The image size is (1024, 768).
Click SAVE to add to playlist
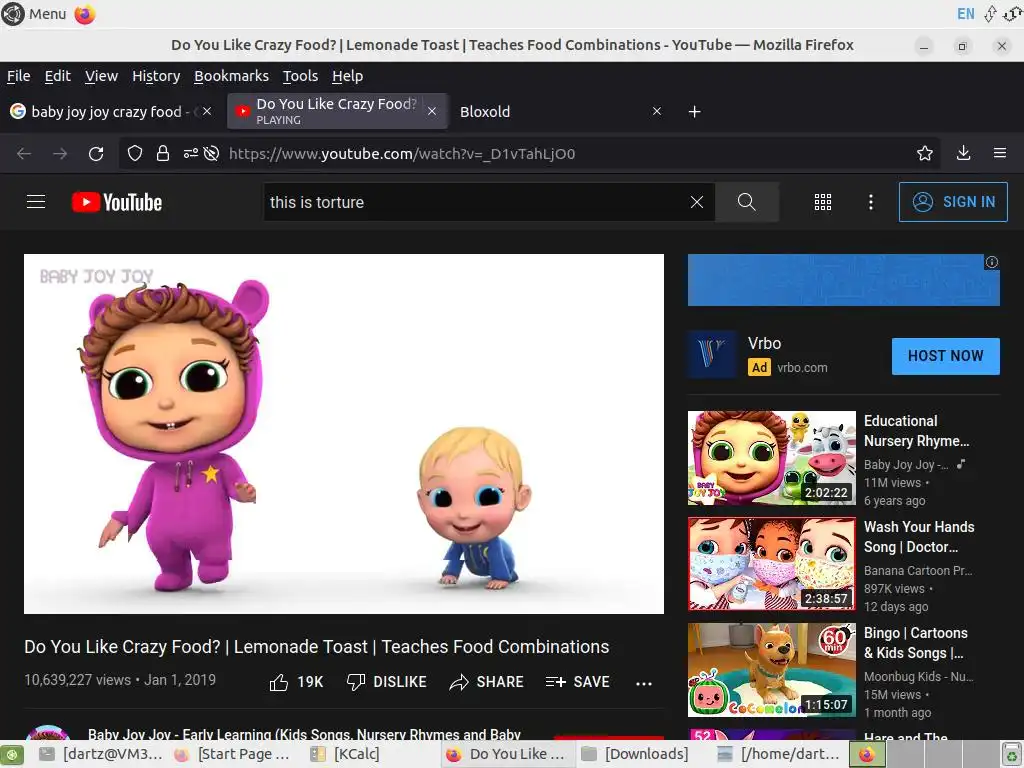(x=577, y=682)
